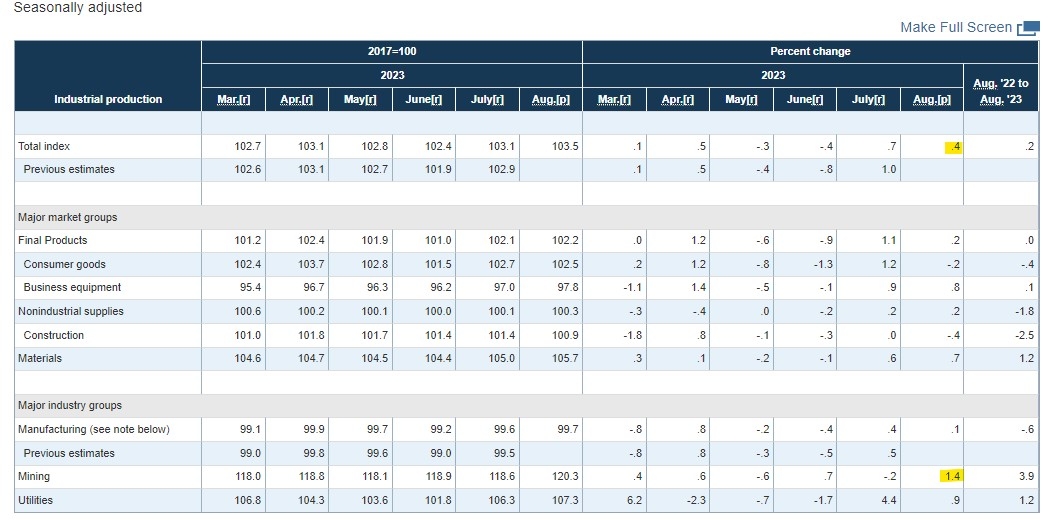Viewport: 1050px width, 520px height.
Task: Click the Construction row label
Action: tap(54, 335)
